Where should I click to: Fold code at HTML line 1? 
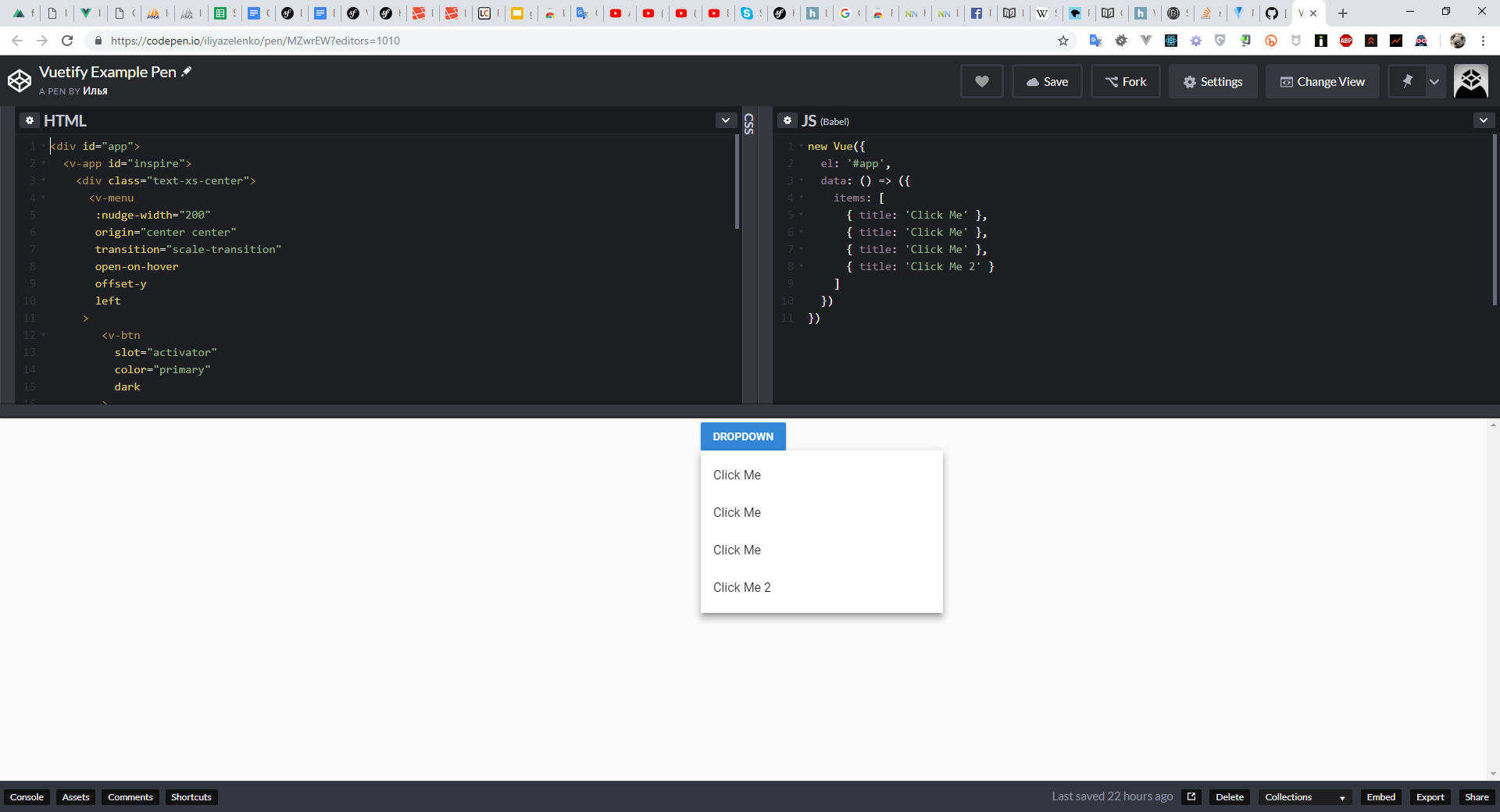[43, 146]
